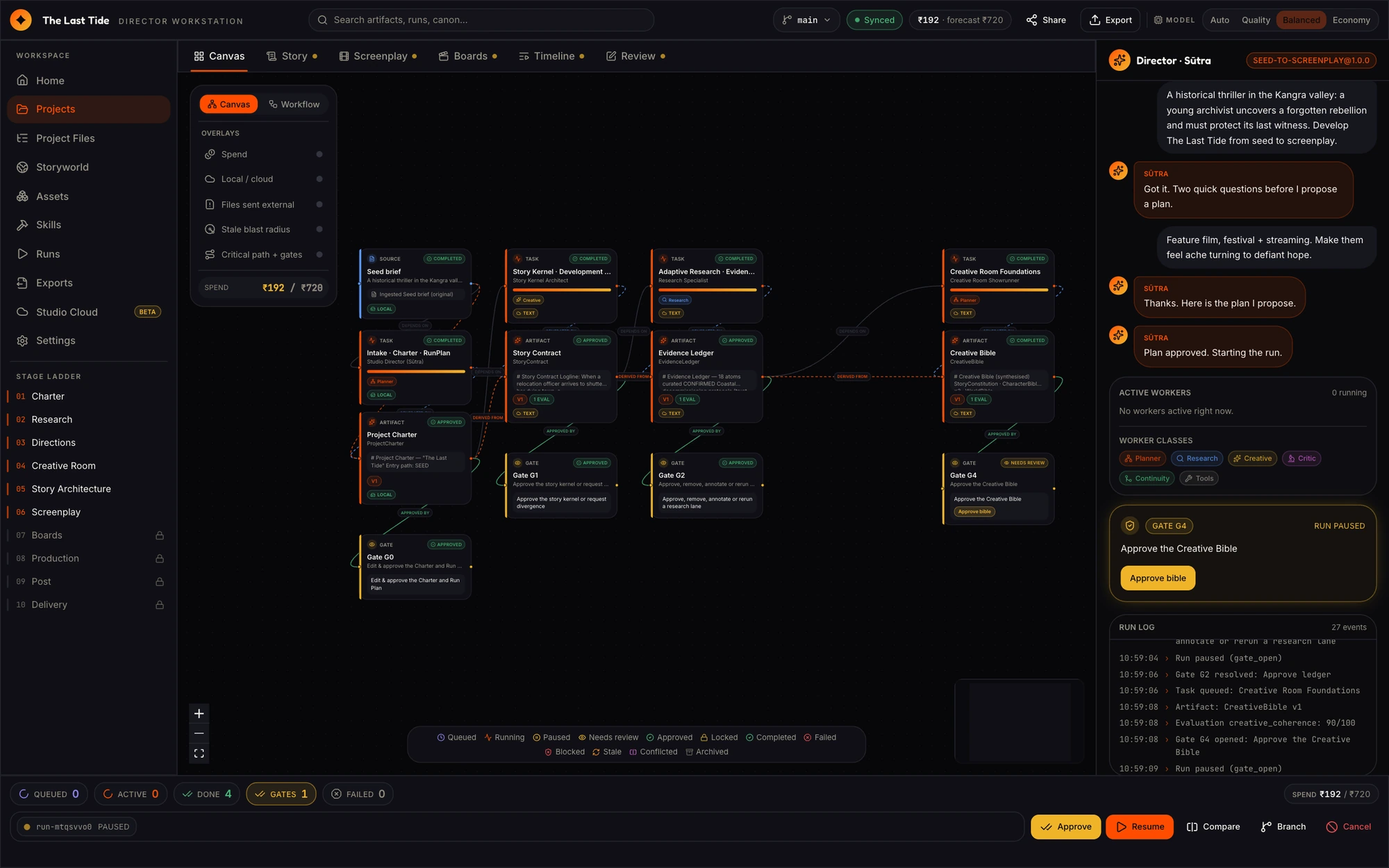Open the Boards tab
The height and width of the screenshot is (868, 1389).
click(x=467, y=56)
